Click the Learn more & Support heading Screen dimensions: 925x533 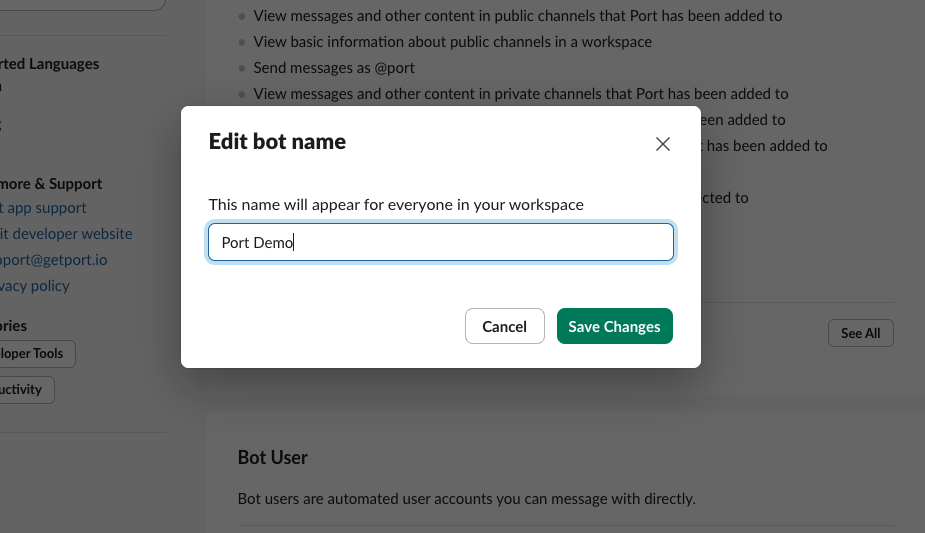coord(51,184)
